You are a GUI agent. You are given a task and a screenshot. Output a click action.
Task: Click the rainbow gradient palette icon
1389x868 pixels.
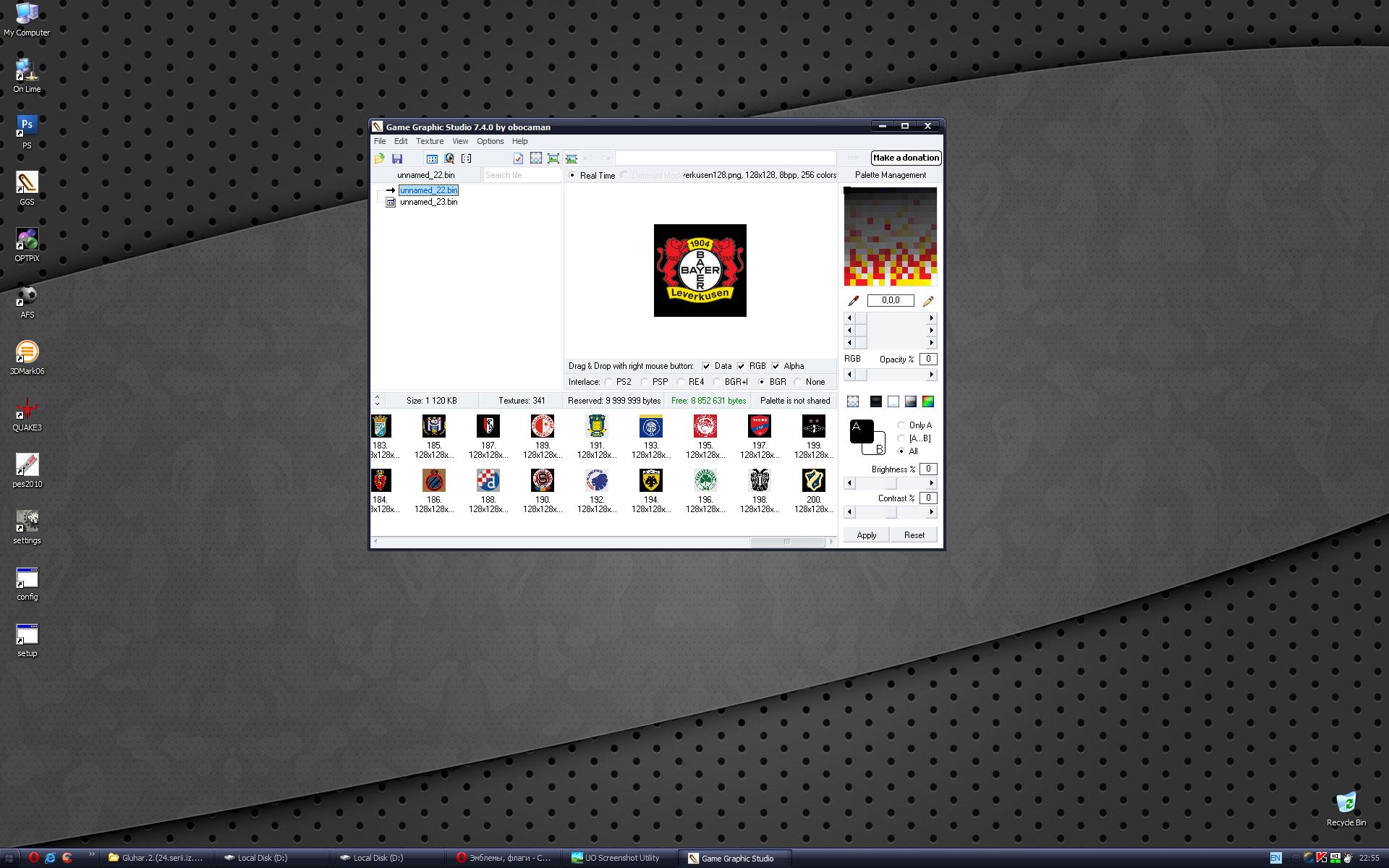tap(928, 401)
